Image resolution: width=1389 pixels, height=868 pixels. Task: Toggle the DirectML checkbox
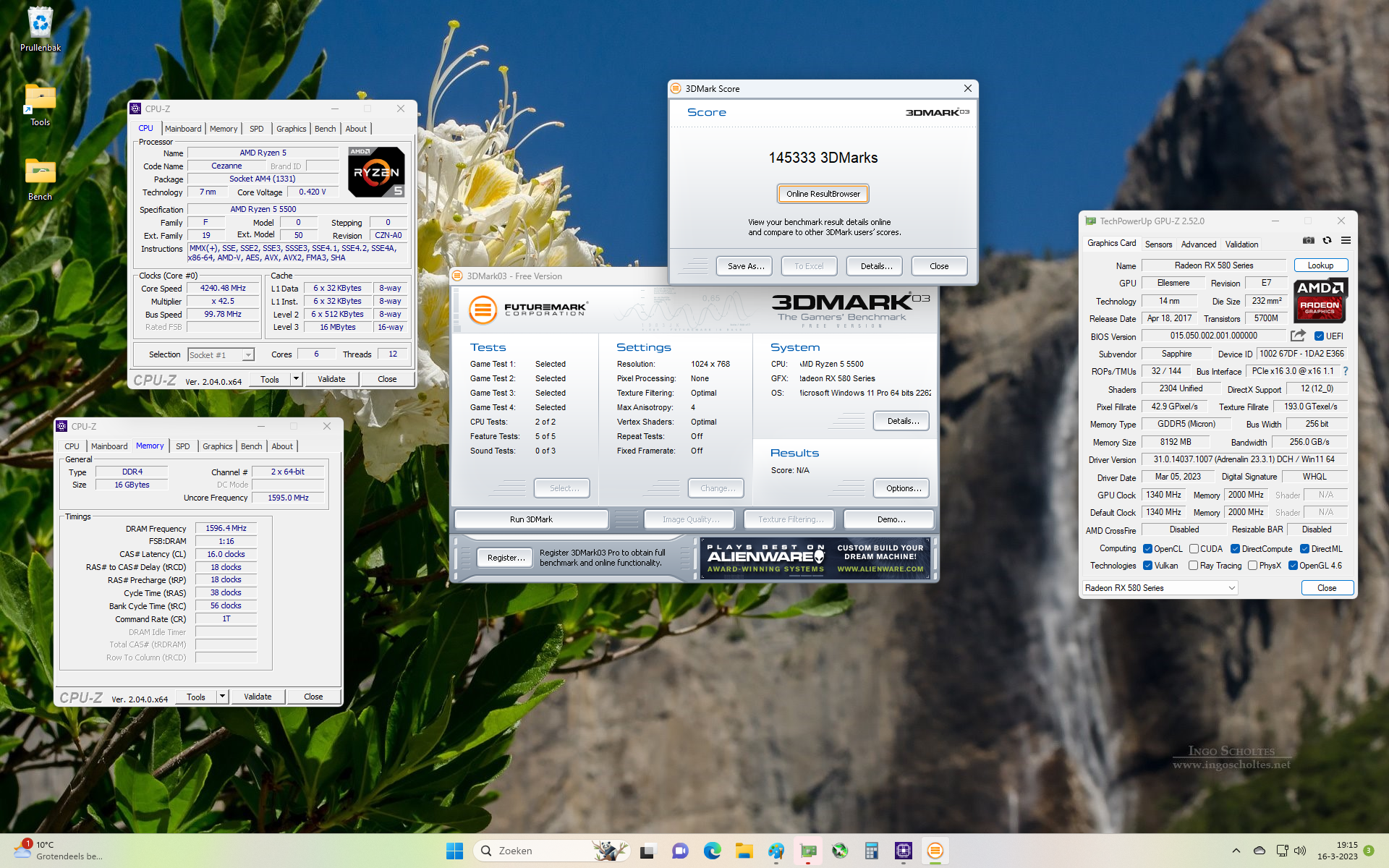1304,549
